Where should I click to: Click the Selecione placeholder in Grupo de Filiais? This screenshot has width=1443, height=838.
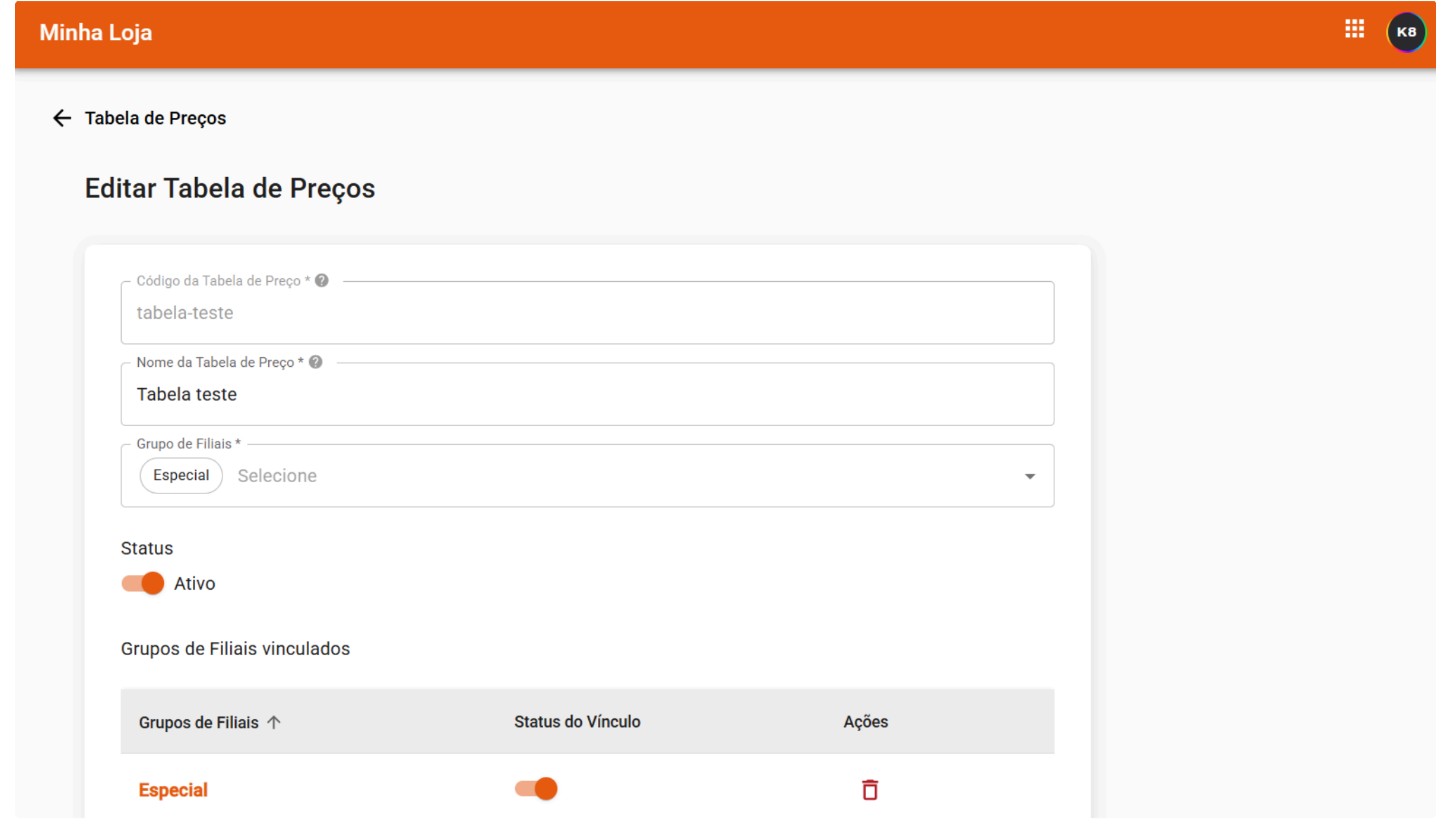tap(277, 476)
